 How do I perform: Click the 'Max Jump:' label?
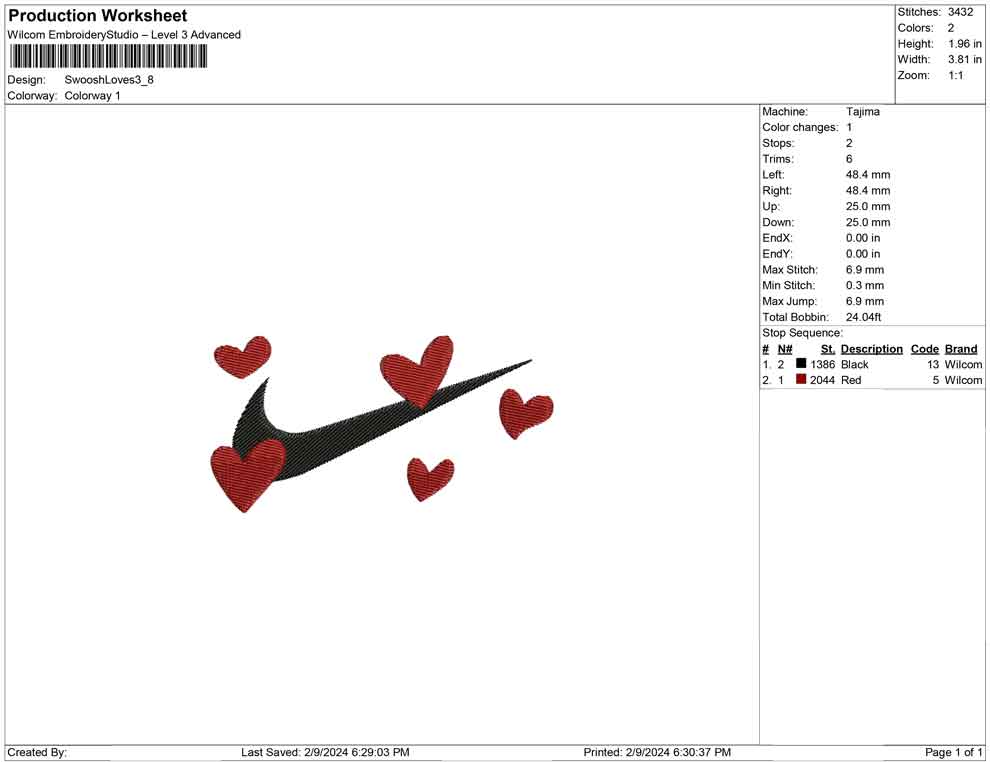click(x=789, y=301)
